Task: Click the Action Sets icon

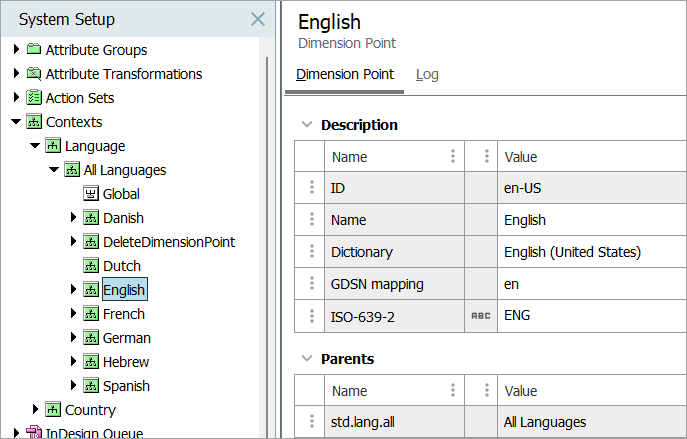Action: click(x=34, y=98)
